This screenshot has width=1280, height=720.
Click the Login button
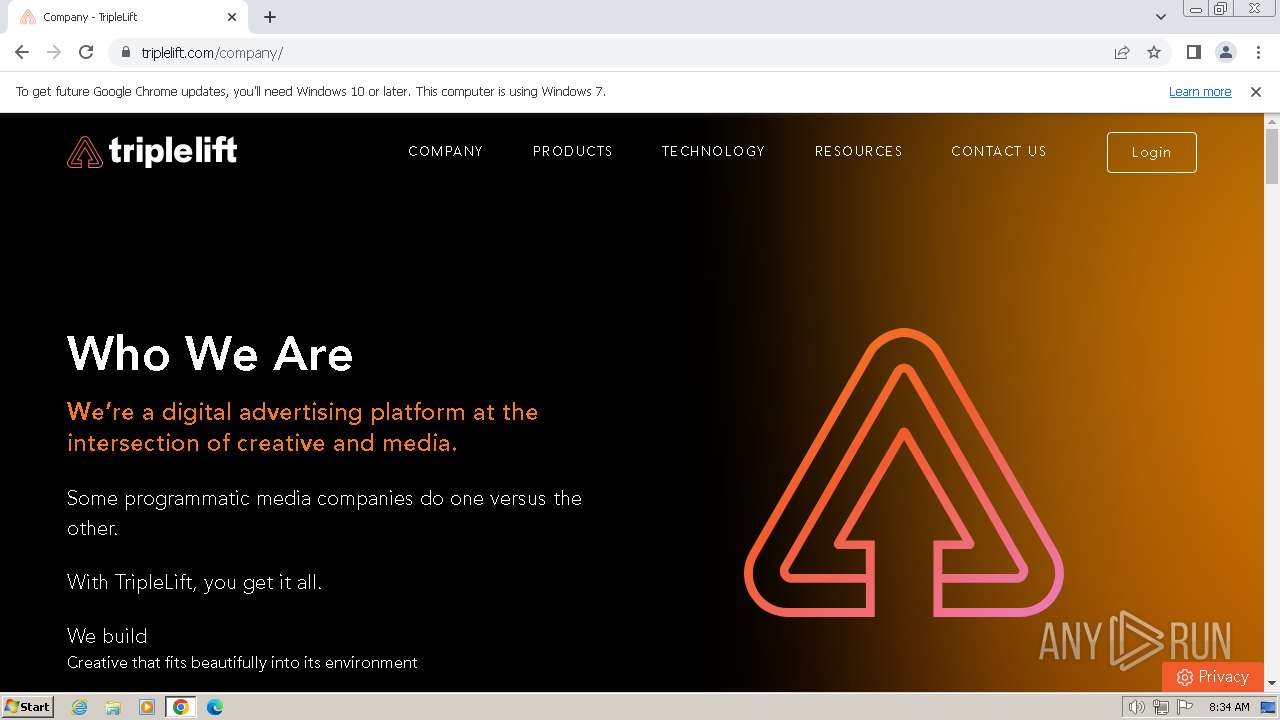pyautogui.click(x=1152, y=152)
